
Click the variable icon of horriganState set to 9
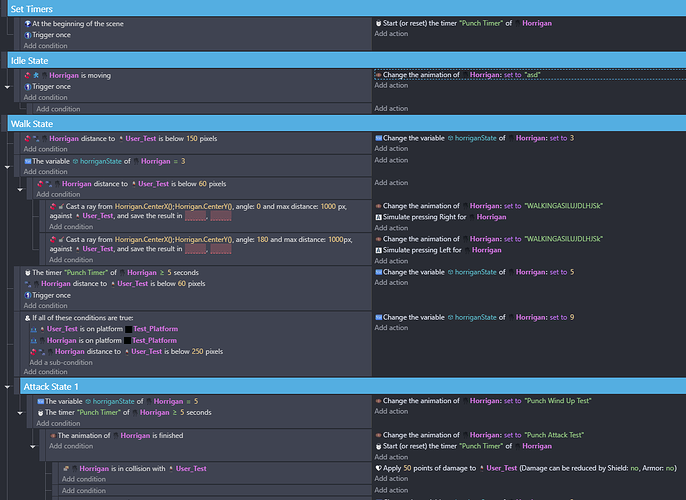[378, 318]
